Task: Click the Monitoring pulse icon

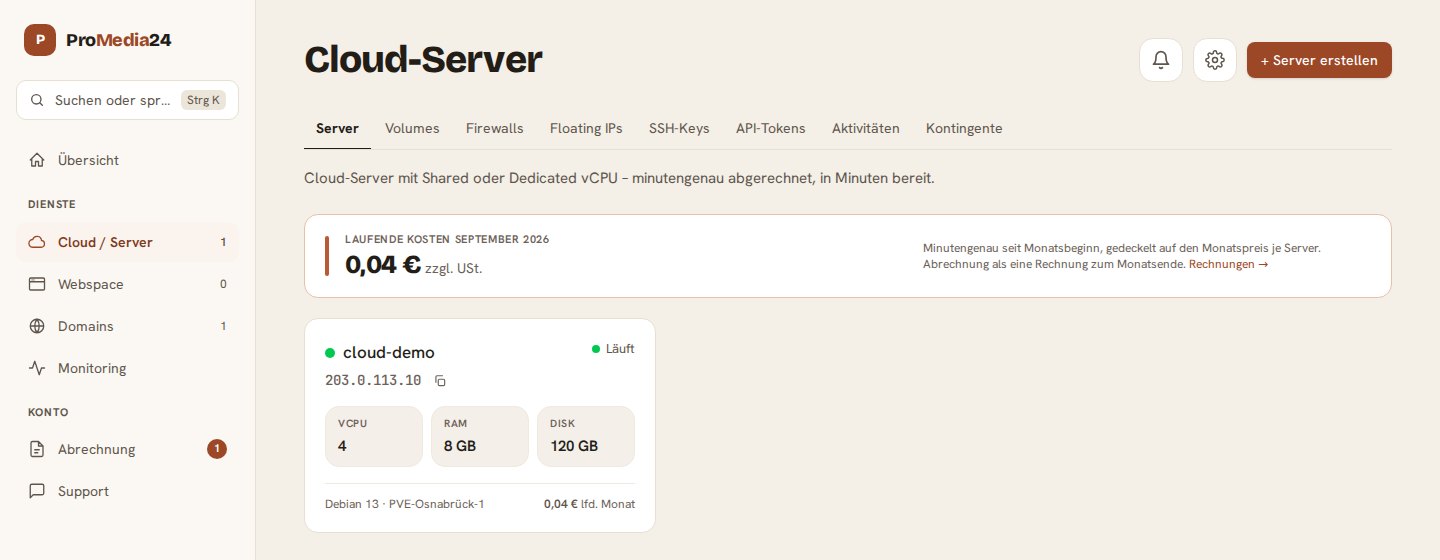Action: 37,368
